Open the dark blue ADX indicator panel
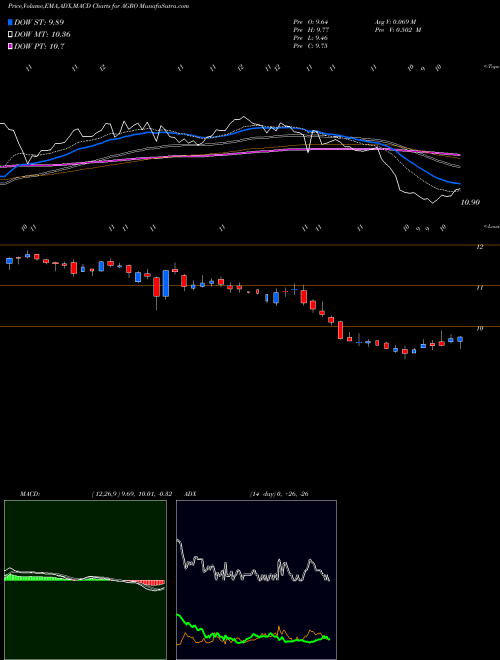Screen dimensions: 500x660 coord(256,580)
